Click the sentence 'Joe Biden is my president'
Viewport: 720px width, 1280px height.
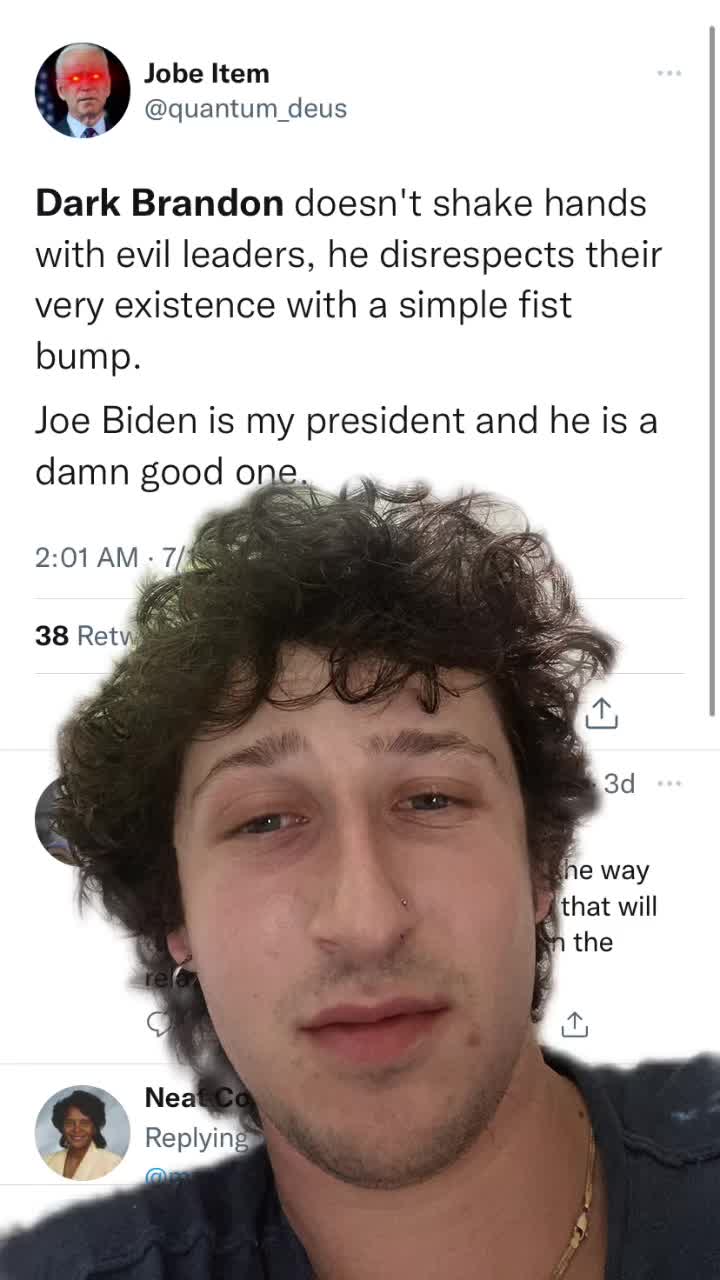click(x=250, y=421)
